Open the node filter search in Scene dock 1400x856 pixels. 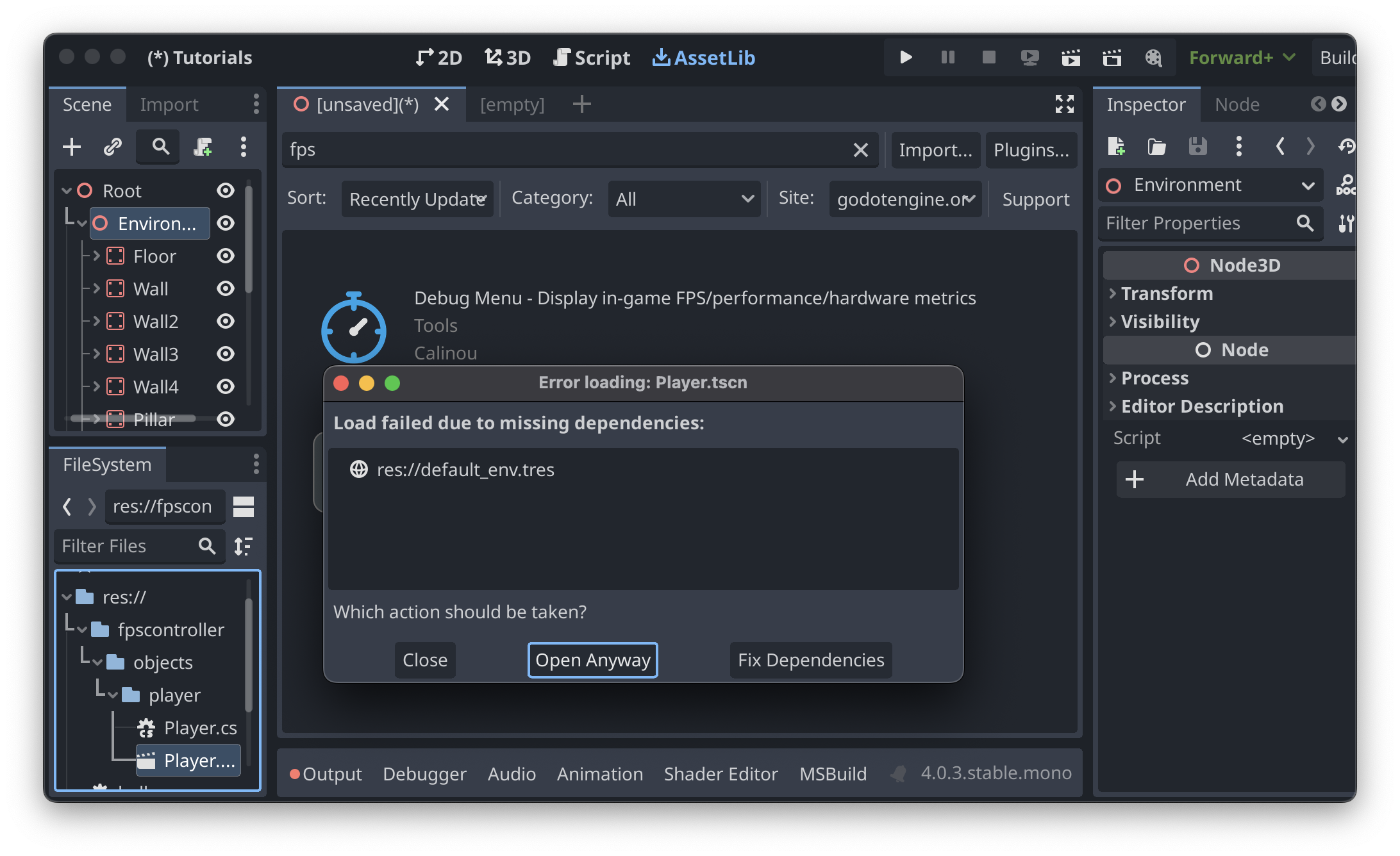(x=158, y=147)
